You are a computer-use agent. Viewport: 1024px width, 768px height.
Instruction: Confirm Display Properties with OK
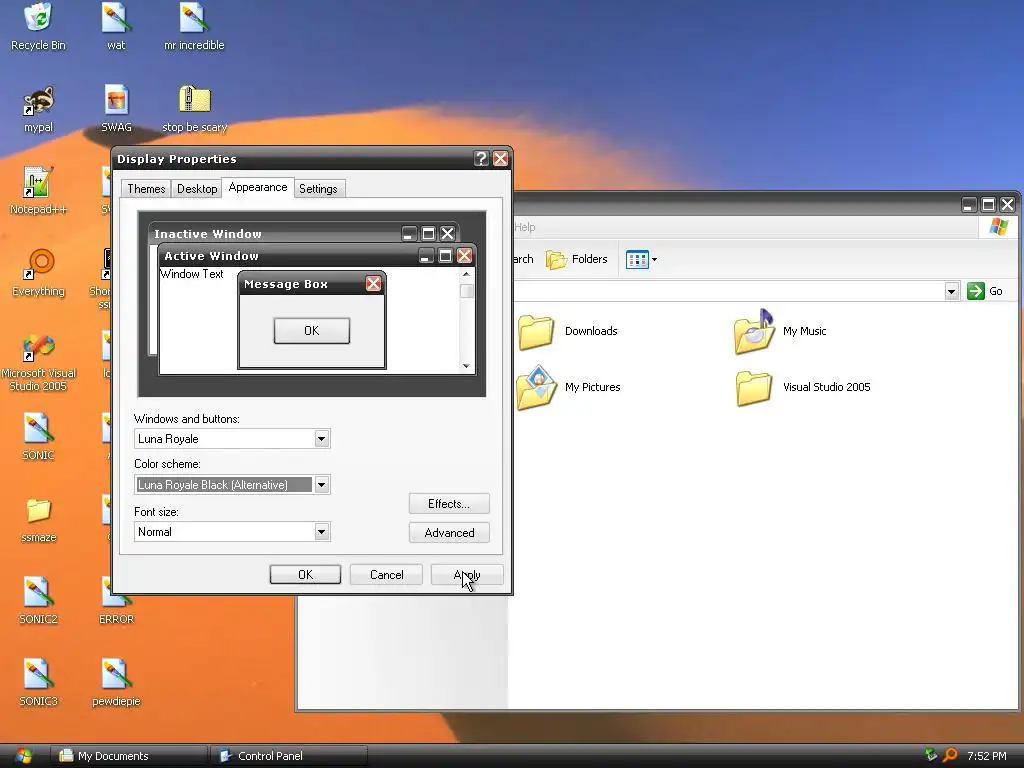[305, 575]
